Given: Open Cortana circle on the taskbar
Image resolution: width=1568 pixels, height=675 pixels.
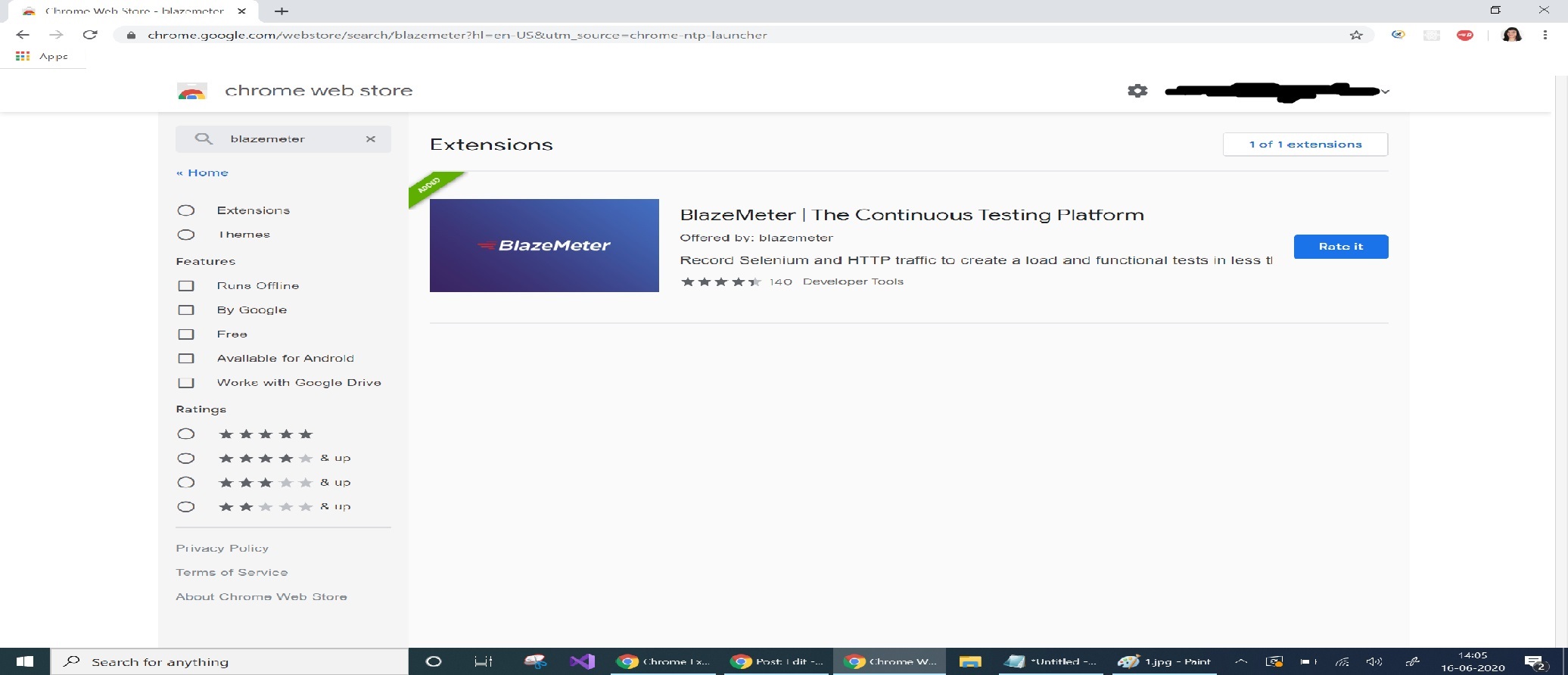Looking at the screenshot, I should (434, 661).
